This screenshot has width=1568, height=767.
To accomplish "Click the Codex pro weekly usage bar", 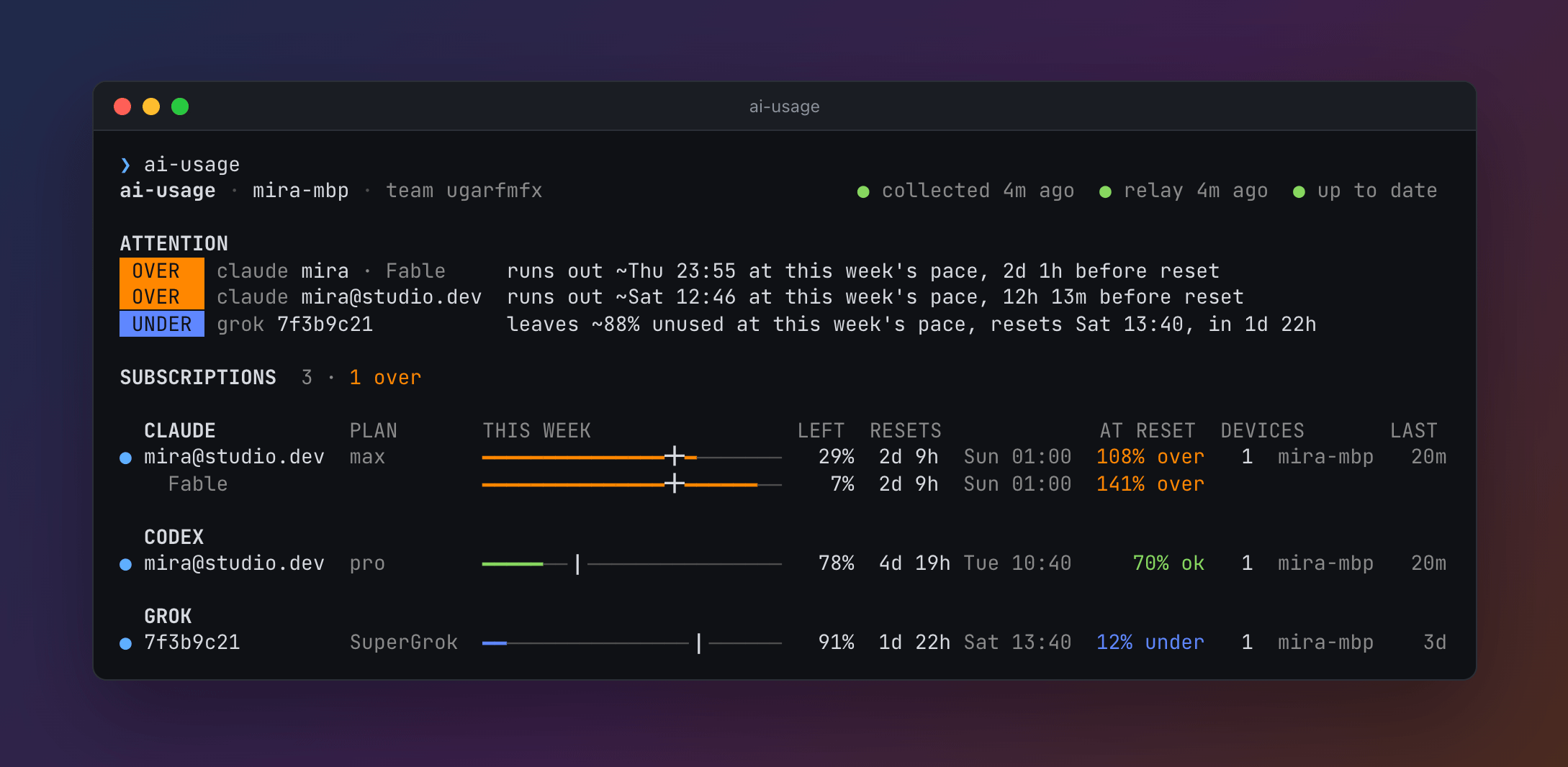I will click(x=631, y=564).
